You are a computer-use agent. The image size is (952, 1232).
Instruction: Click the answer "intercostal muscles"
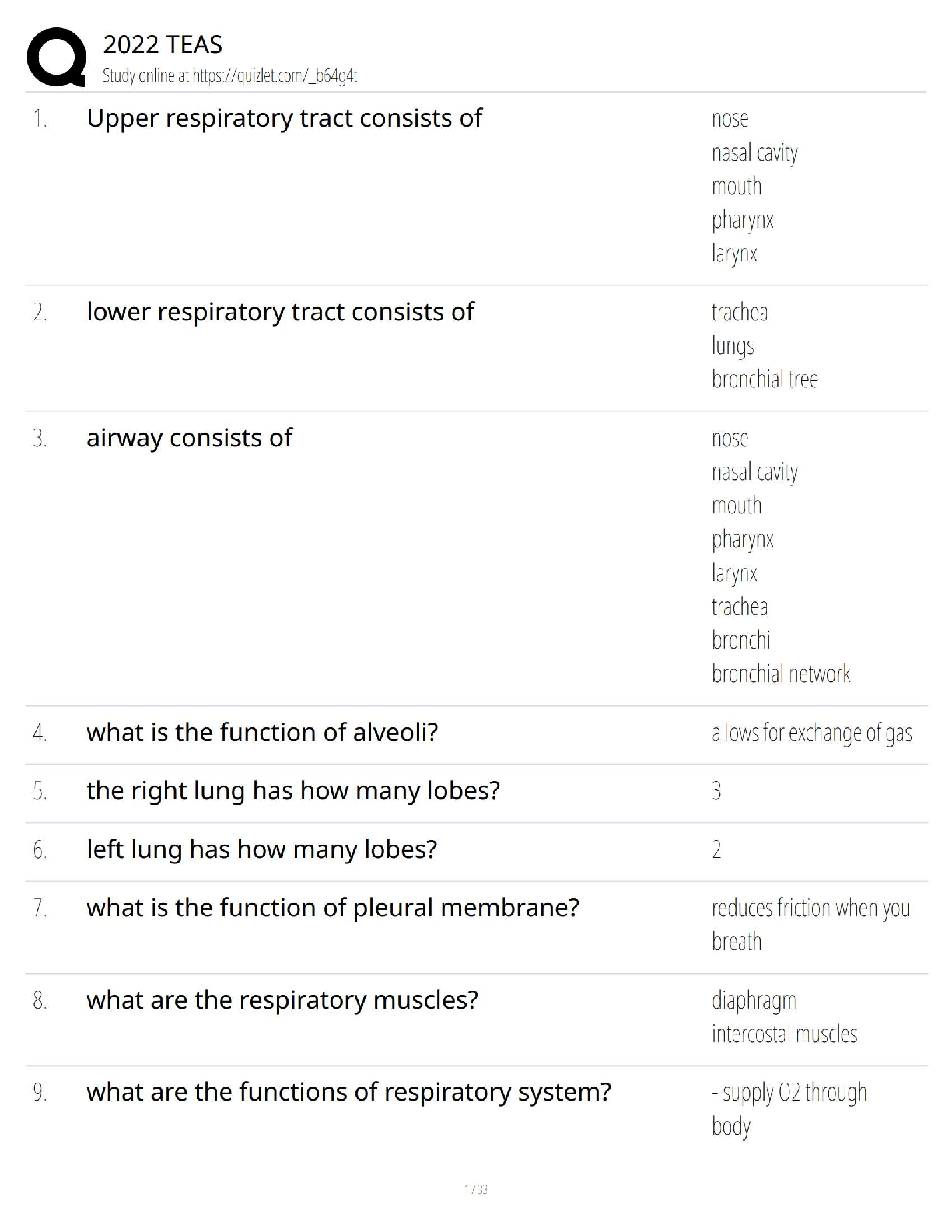(784, 1034)
